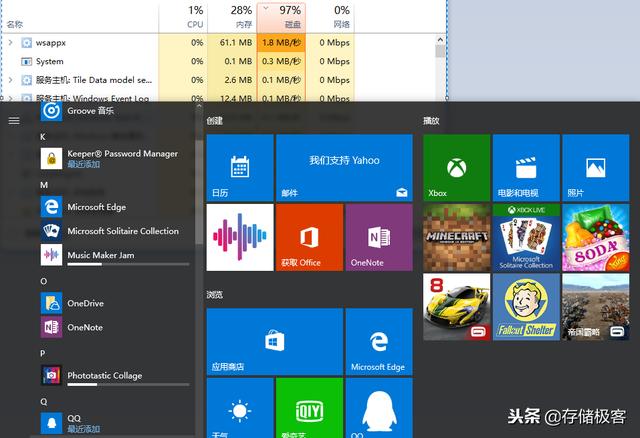Sort by the 磁盘 disk column
Image resolution: width=640 pixels, height=438 pixels.
[x=281, y=17]
